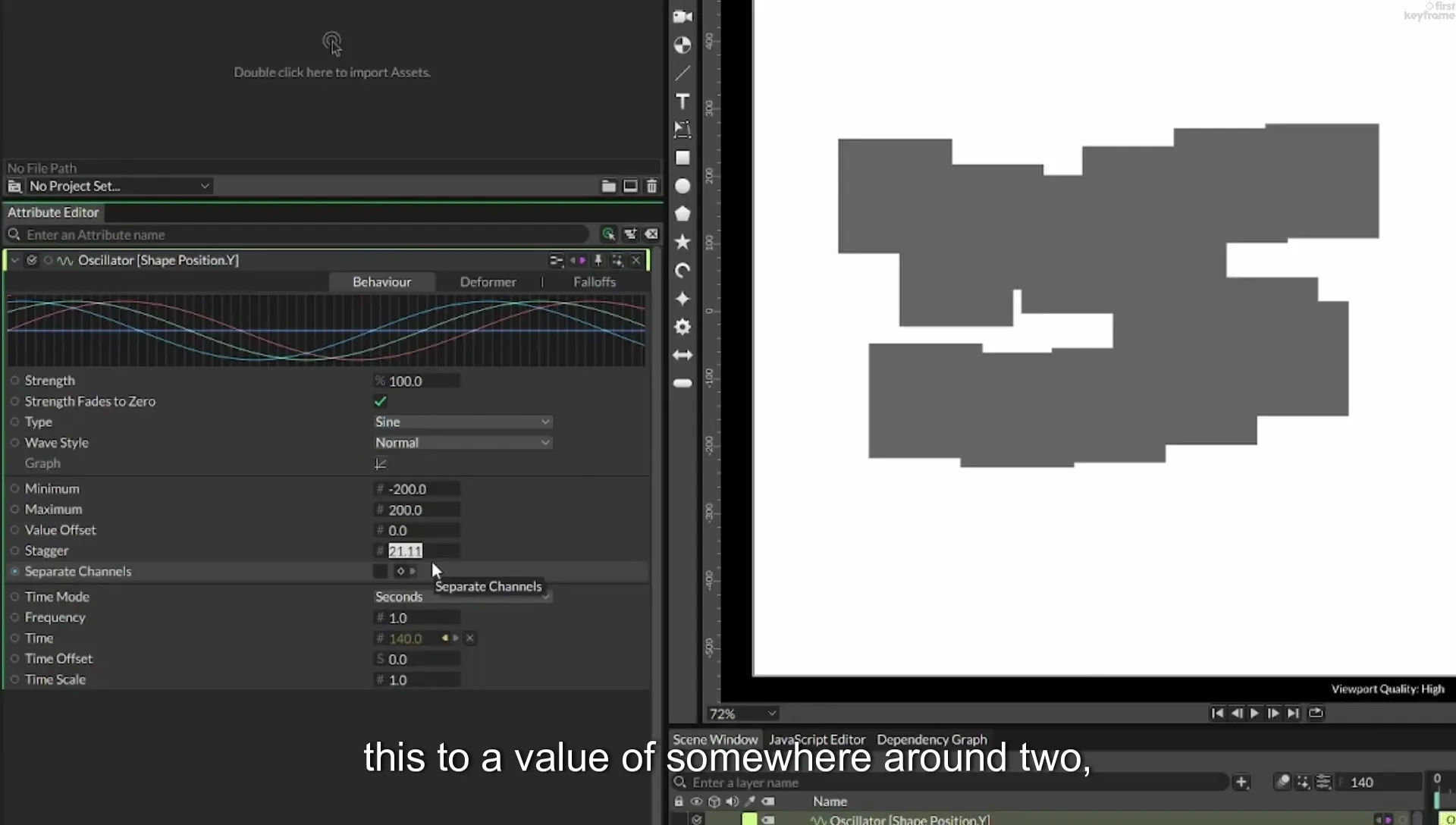
Task: Click the arc shape tool
Action: [682, 271]
